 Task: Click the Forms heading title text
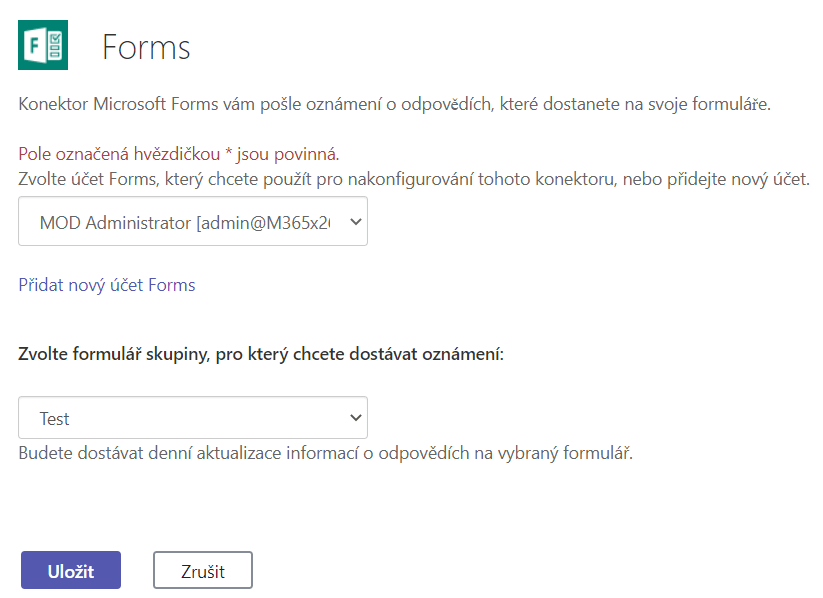click(x=146, y=47)
